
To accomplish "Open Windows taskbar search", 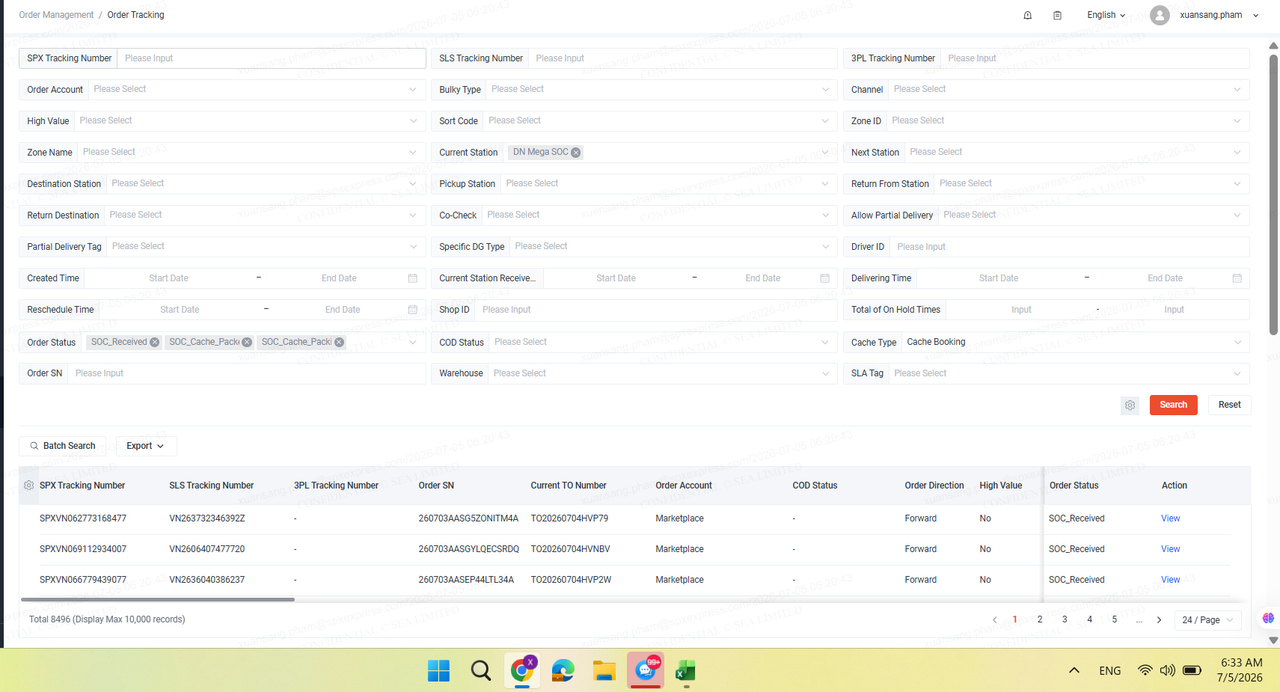I will point(480,670).
